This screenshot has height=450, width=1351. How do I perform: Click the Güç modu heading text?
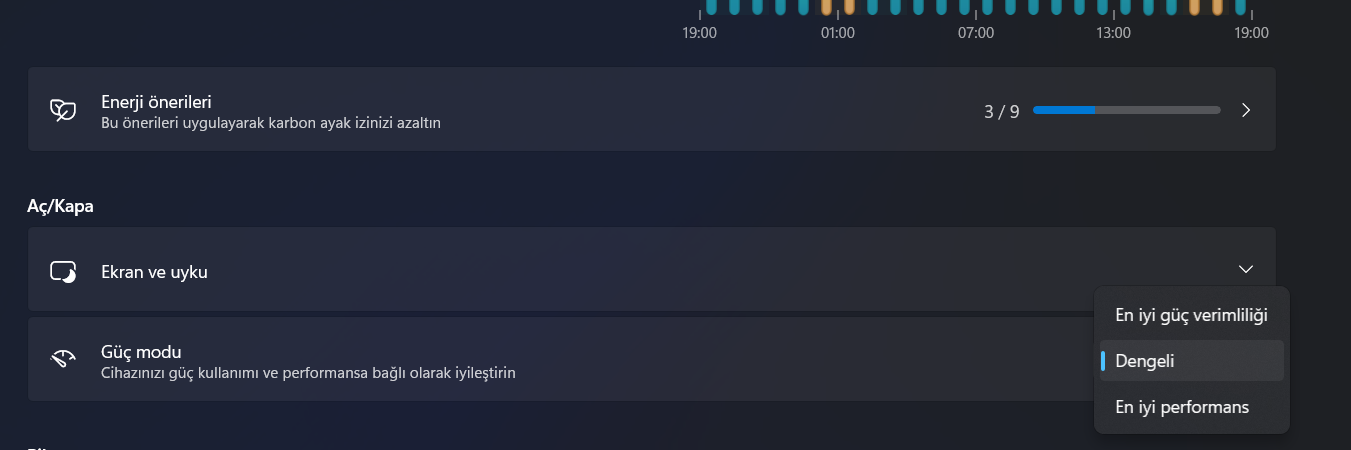(141, 351)
